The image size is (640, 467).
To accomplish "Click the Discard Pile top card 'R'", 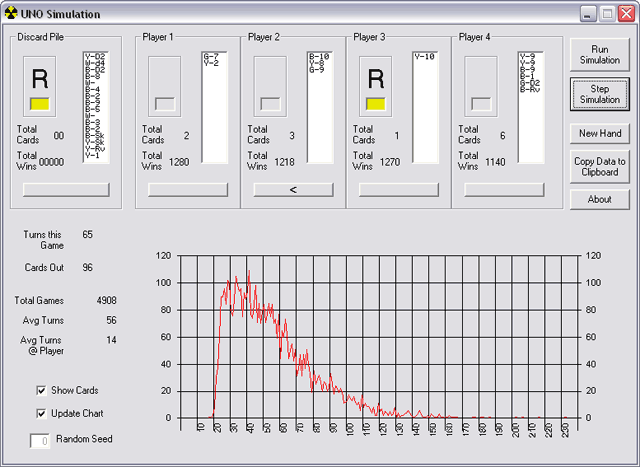I will 40,79.
